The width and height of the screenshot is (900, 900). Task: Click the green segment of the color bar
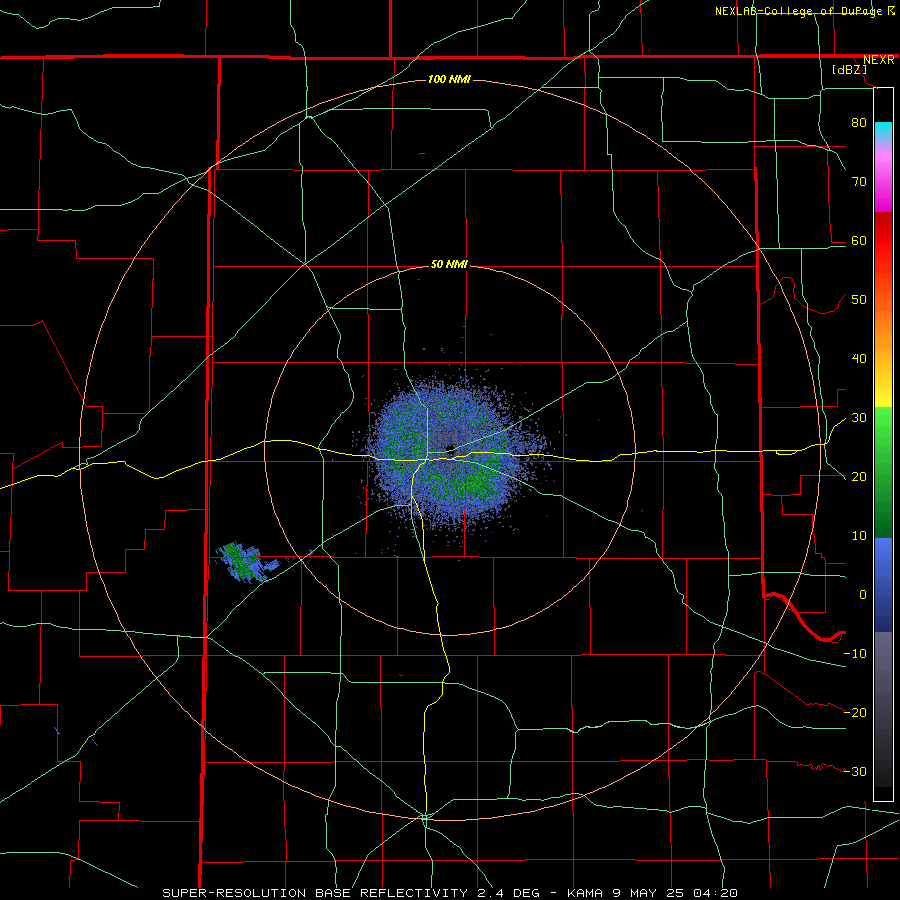883,474
